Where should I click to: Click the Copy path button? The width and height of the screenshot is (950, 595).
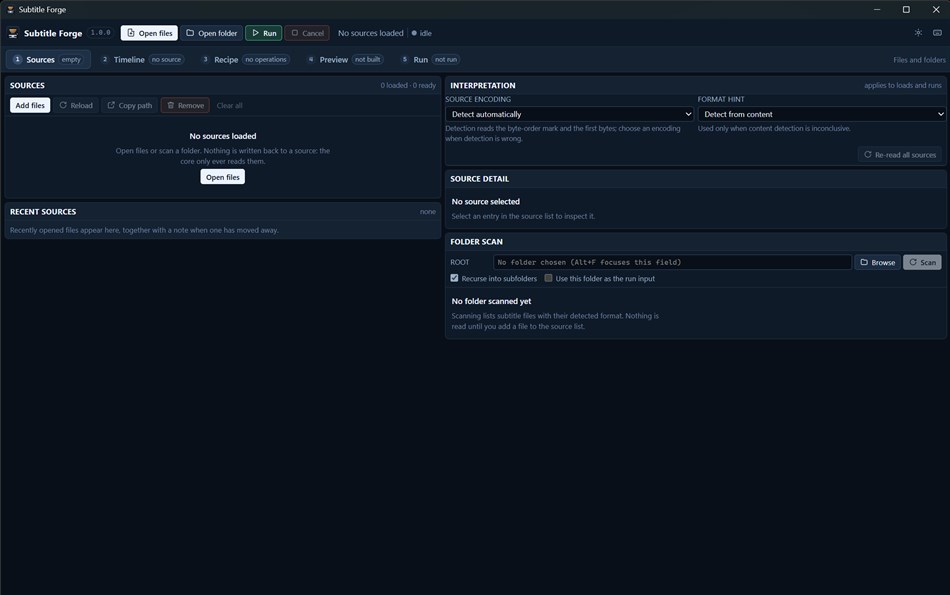[130, 105]
